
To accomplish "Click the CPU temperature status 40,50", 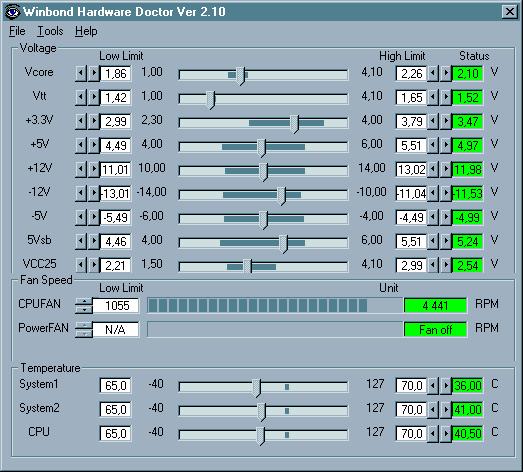I will click(x=468, y=434).
